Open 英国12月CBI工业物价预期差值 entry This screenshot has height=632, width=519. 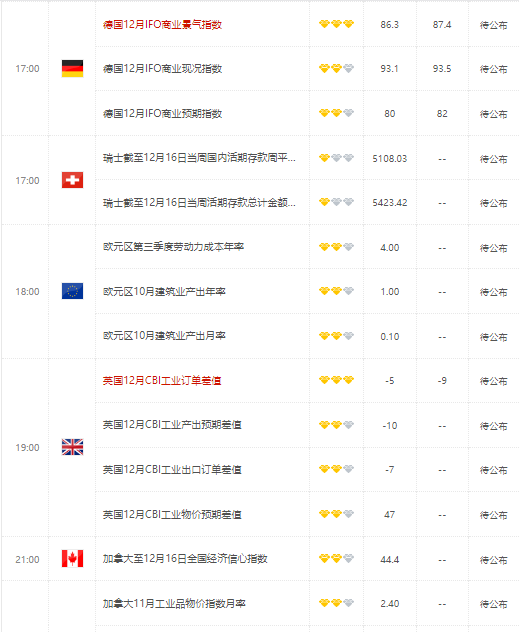[172, 515]
